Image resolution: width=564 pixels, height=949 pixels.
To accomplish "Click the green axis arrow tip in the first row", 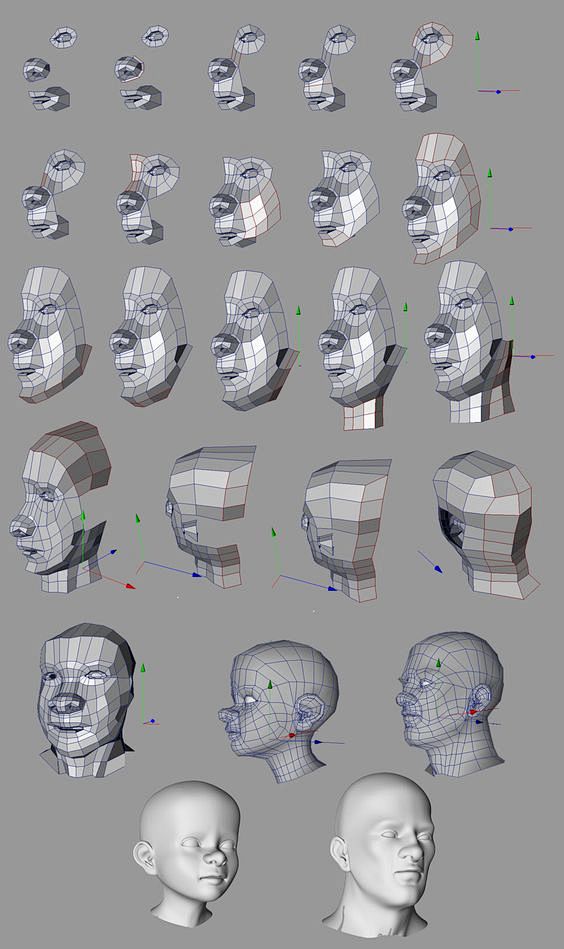I will click(477, 36).
